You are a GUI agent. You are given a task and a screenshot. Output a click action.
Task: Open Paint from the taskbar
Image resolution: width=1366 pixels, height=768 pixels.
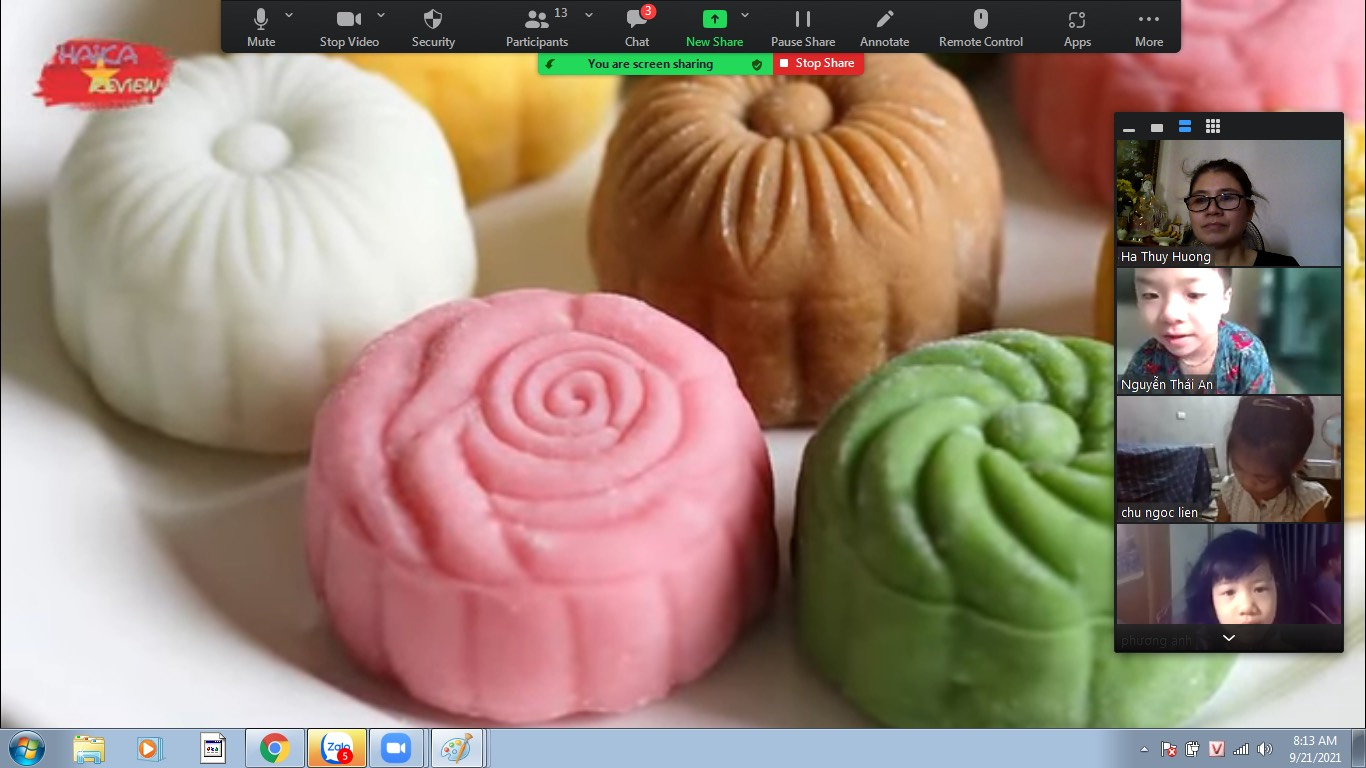457,748
